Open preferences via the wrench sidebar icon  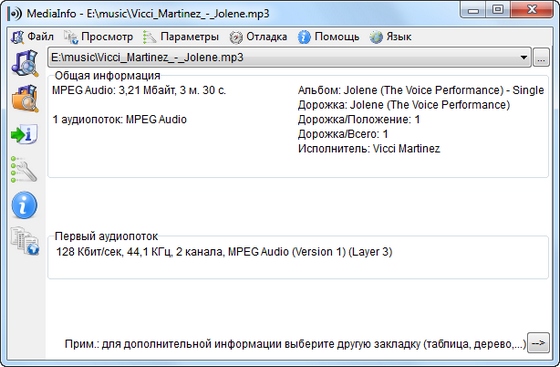pyautogui.click(x=24, y=169)
